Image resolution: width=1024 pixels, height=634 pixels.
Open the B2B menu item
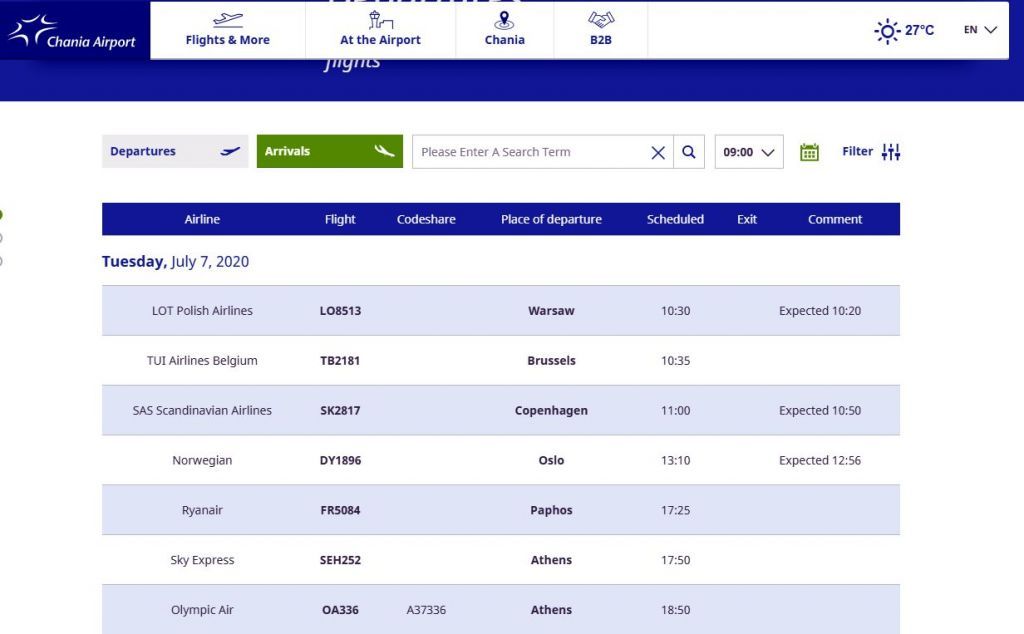pyautogui.click(x=601, y=30)
